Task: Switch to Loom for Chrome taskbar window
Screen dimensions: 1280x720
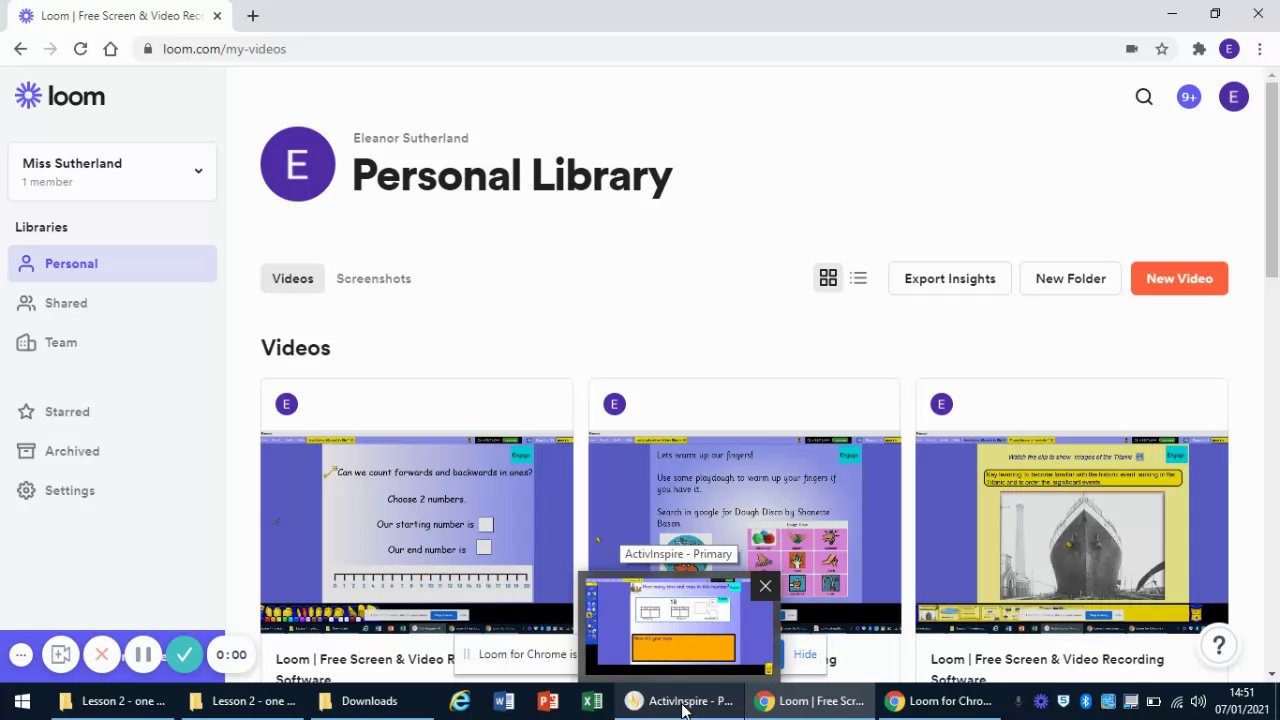Action: [x=942, y=701]
